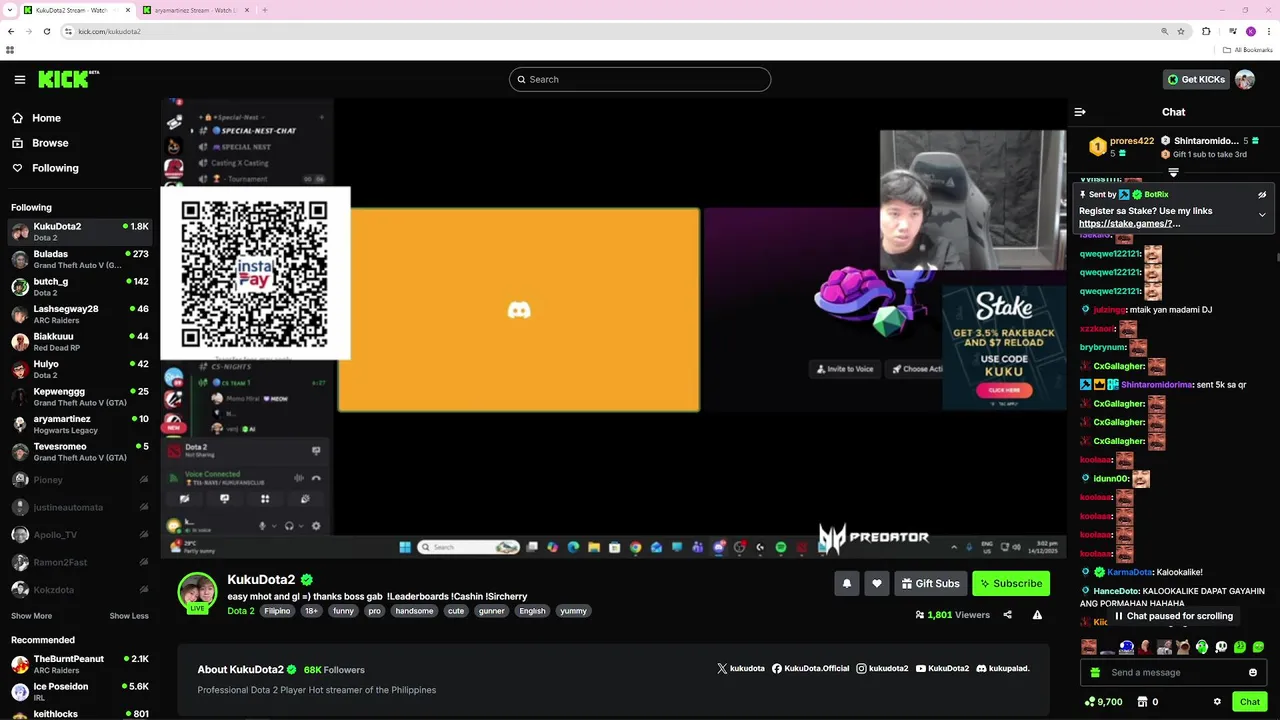1280x720 pixels.
Task: Open a new browser tab
Action: coord(264,10)
